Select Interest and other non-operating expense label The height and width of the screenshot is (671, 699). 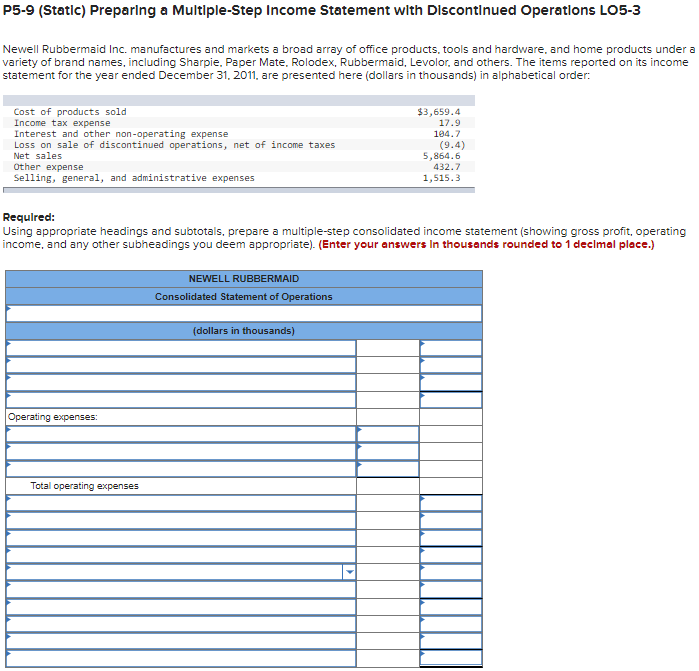[x=121, y=134]
